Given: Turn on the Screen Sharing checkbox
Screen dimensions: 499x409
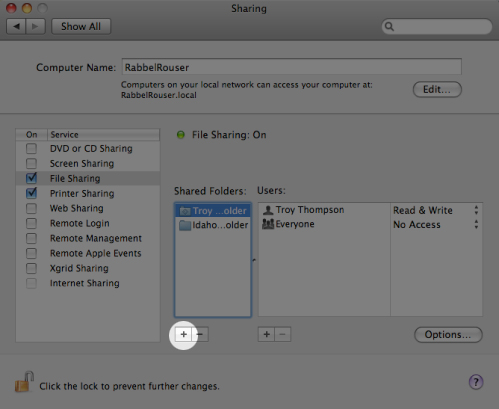Looking at the screenshot, I should click(x=31, y=163).
